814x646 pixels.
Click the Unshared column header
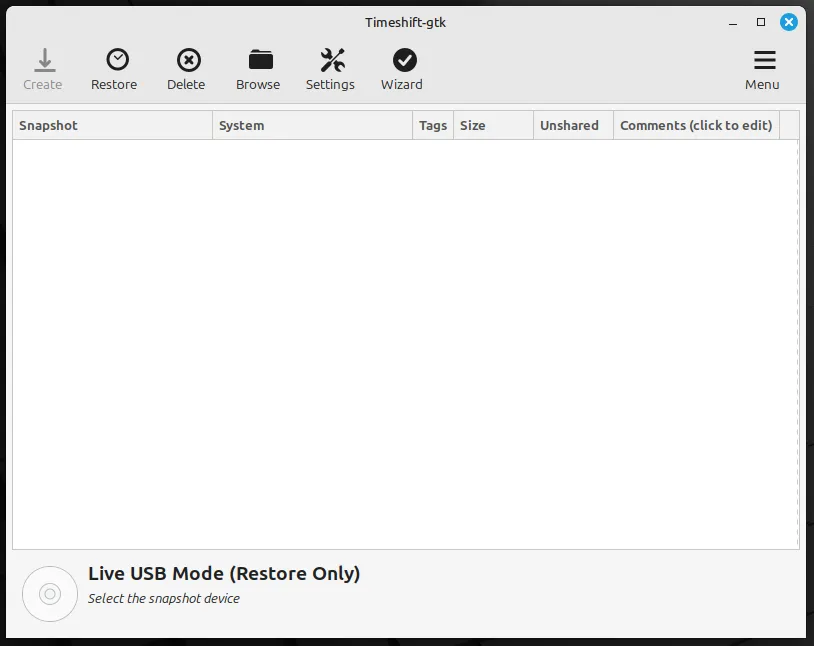tap(570, 125)
